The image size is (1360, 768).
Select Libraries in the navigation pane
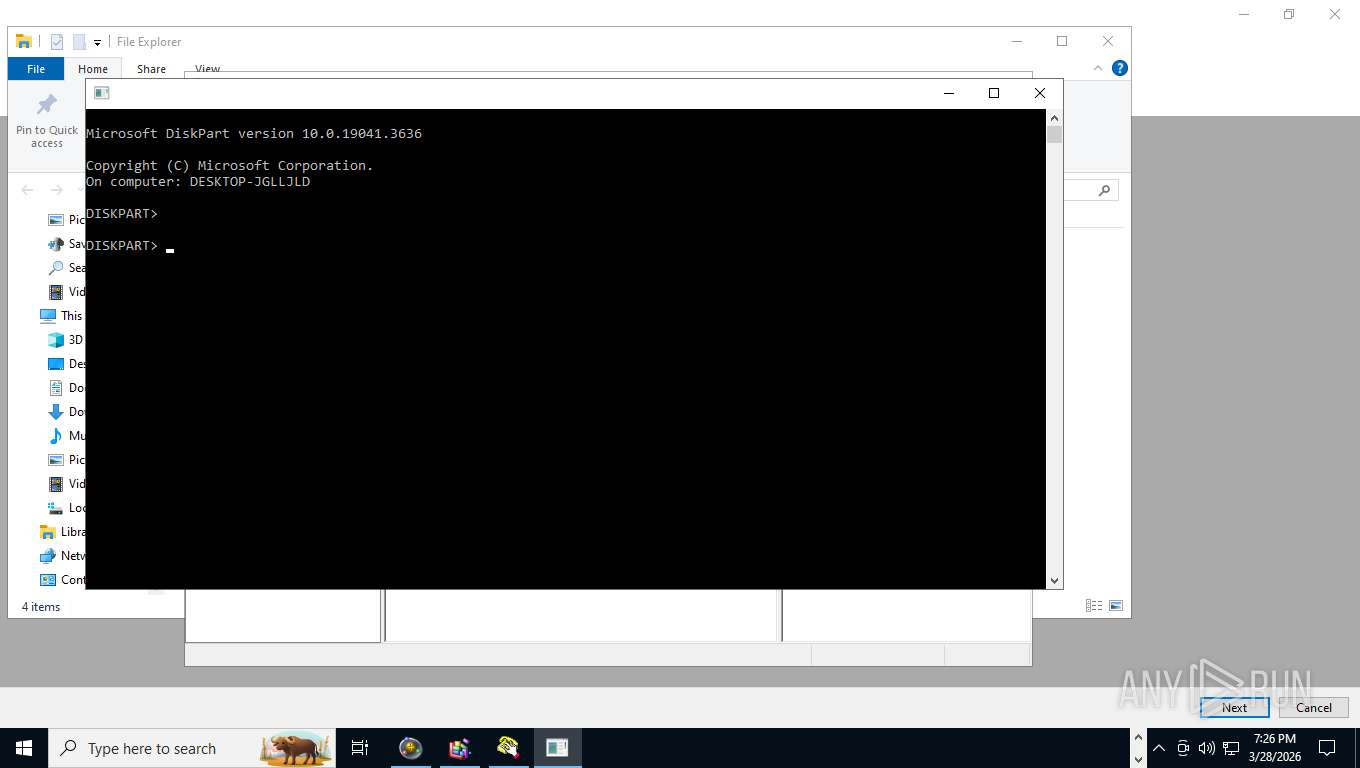[62, 532]
